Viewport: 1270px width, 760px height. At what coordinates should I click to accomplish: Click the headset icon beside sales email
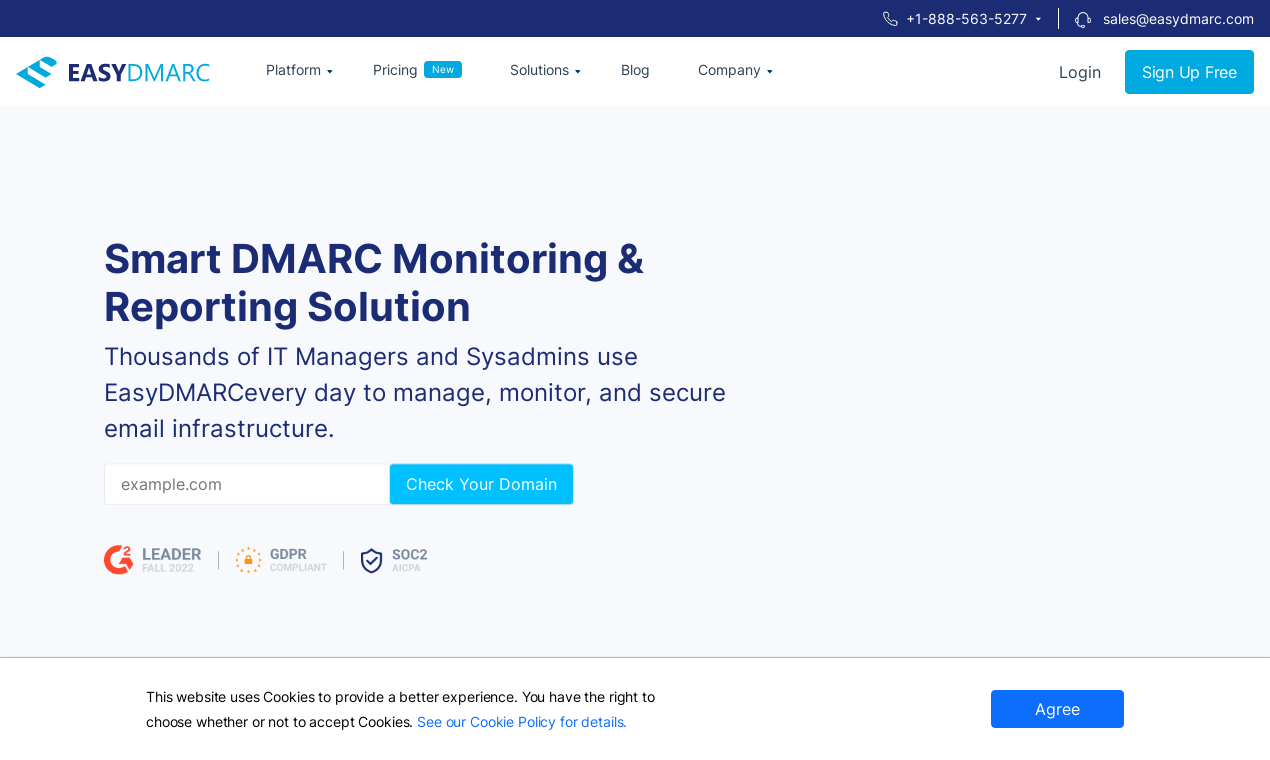1081,19
